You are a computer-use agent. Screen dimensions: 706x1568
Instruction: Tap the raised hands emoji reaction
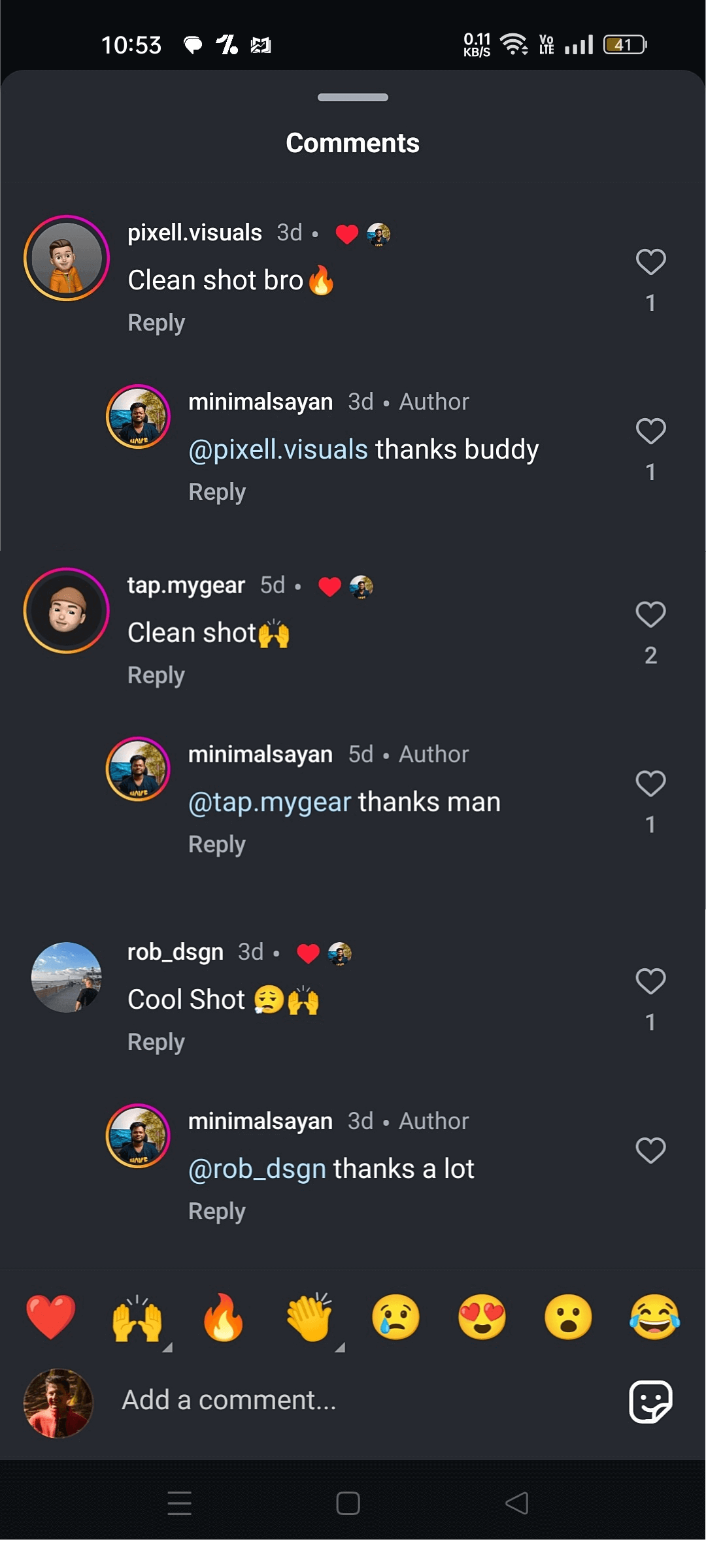click(x=137, y=1317)
